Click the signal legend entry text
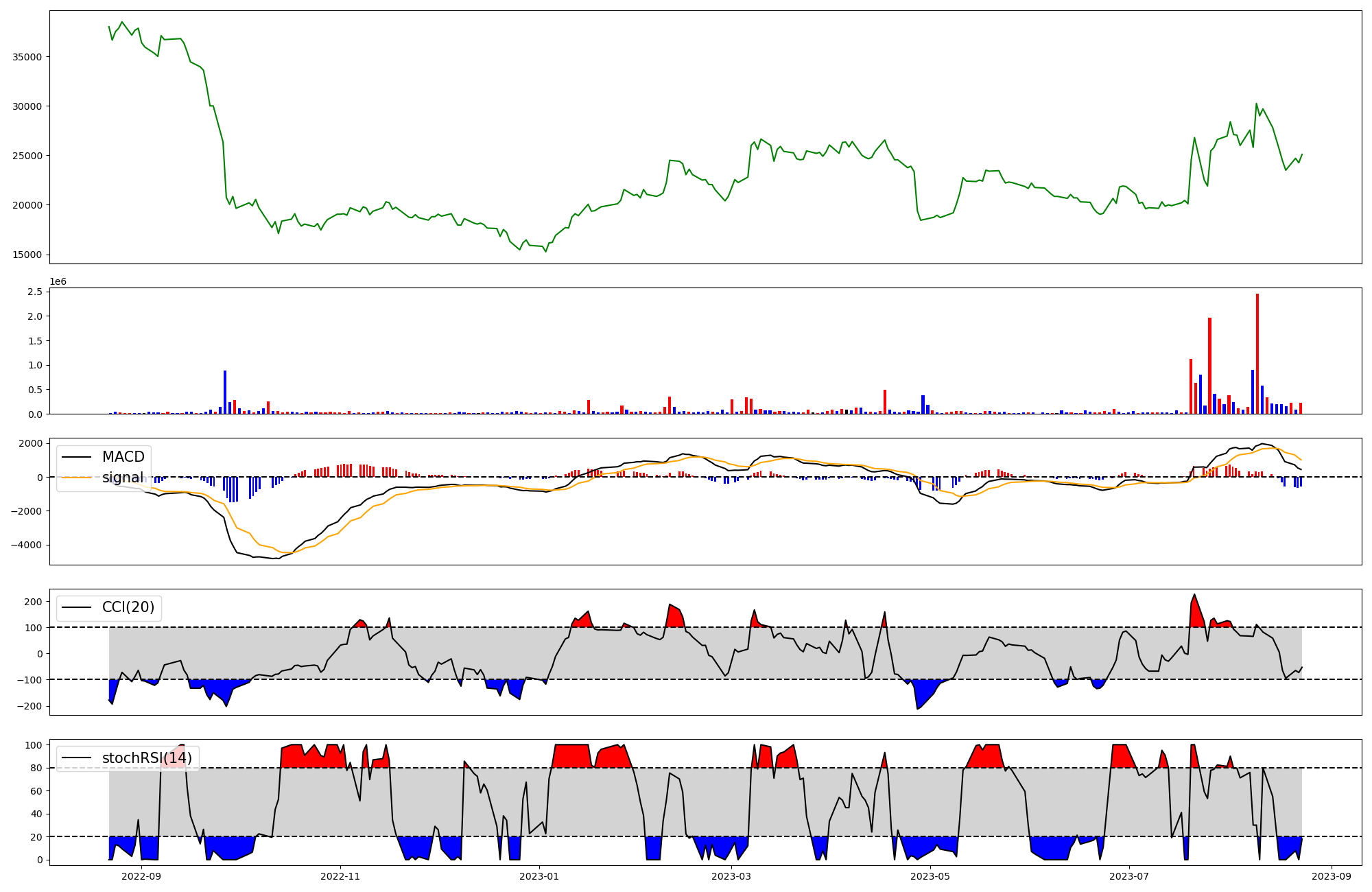 [123, 478]
